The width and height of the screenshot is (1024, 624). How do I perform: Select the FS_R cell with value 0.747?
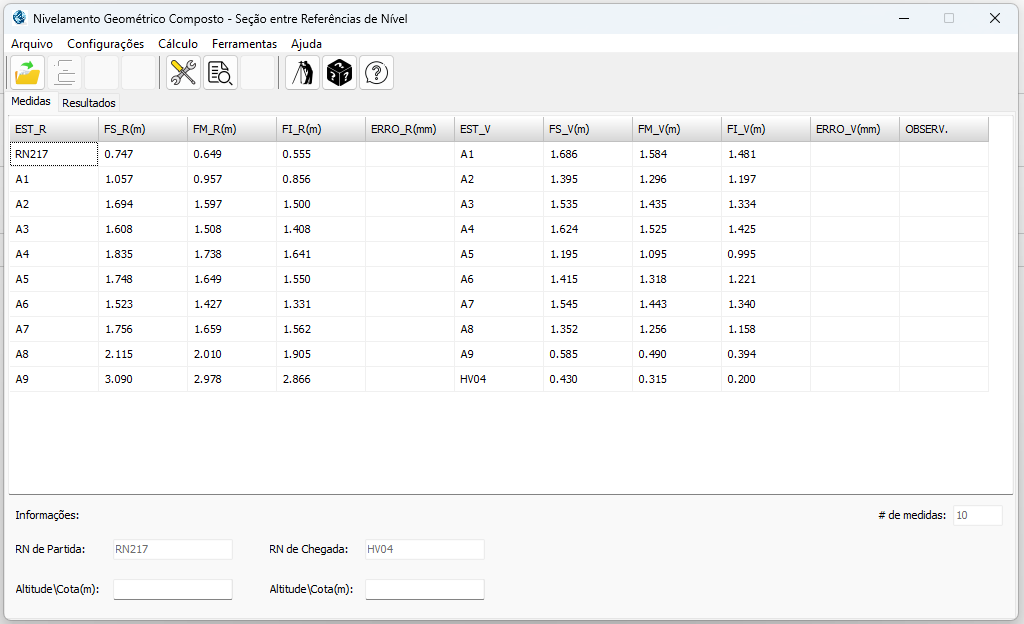[x=143, y=154]
